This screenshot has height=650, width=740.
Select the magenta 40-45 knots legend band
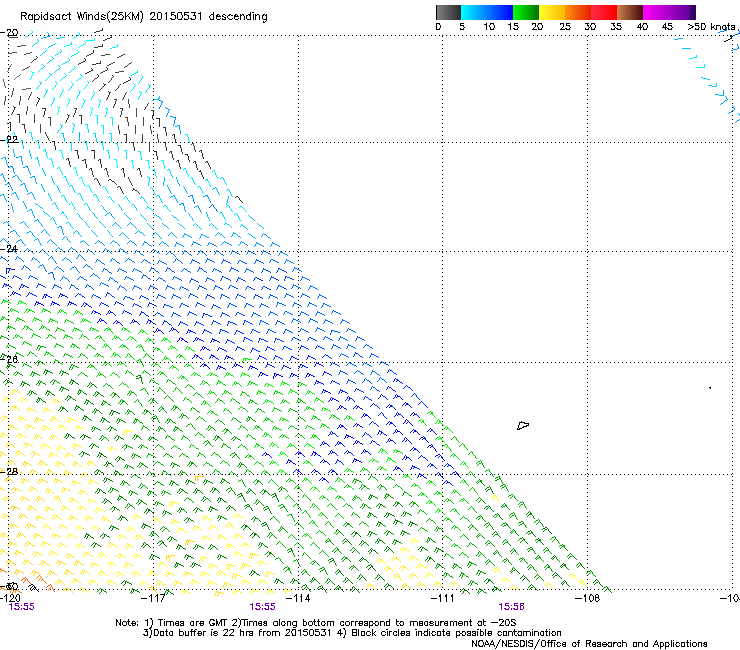click(x=656, y=12)
